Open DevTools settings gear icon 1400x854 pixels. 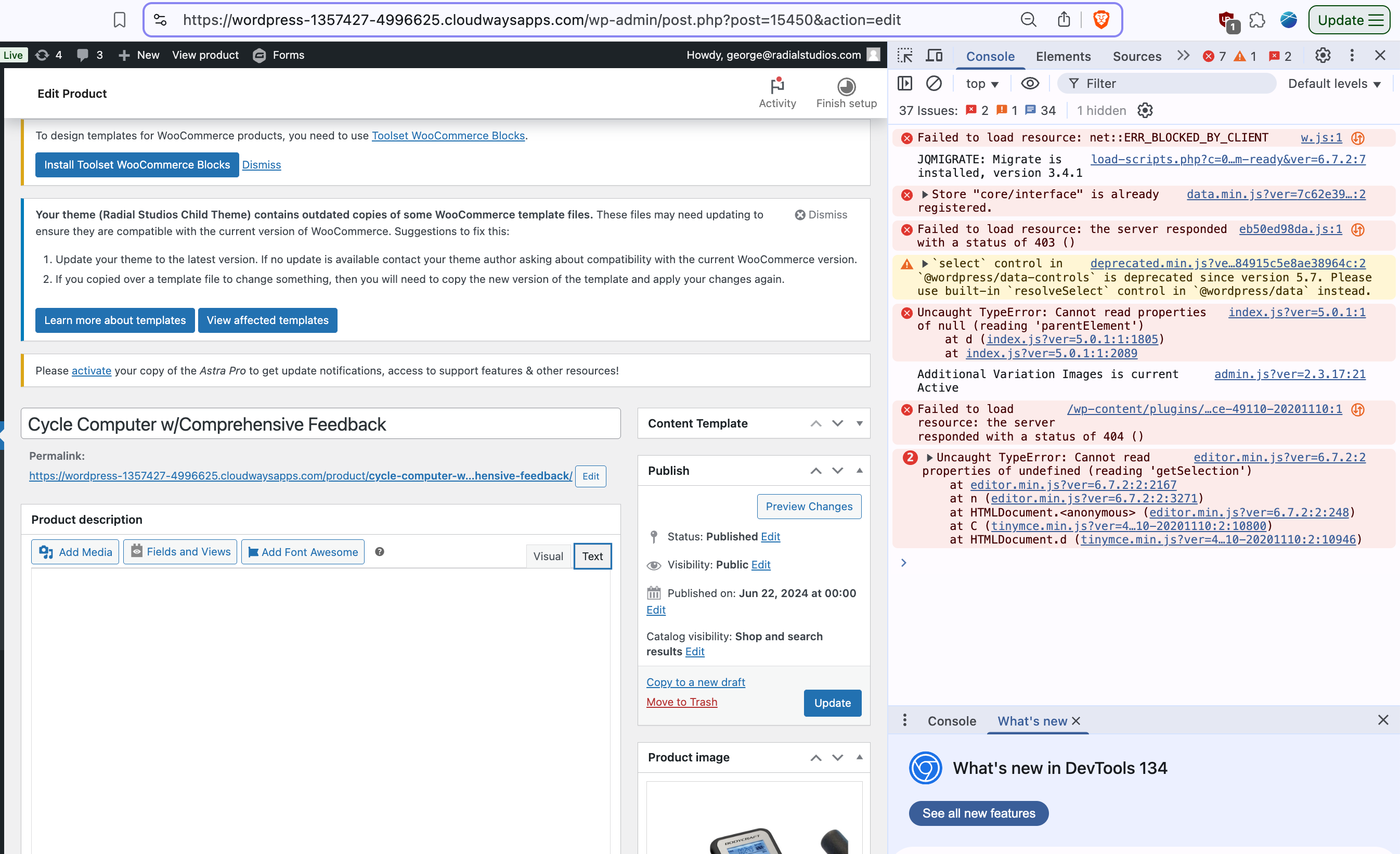point(1322,55)
